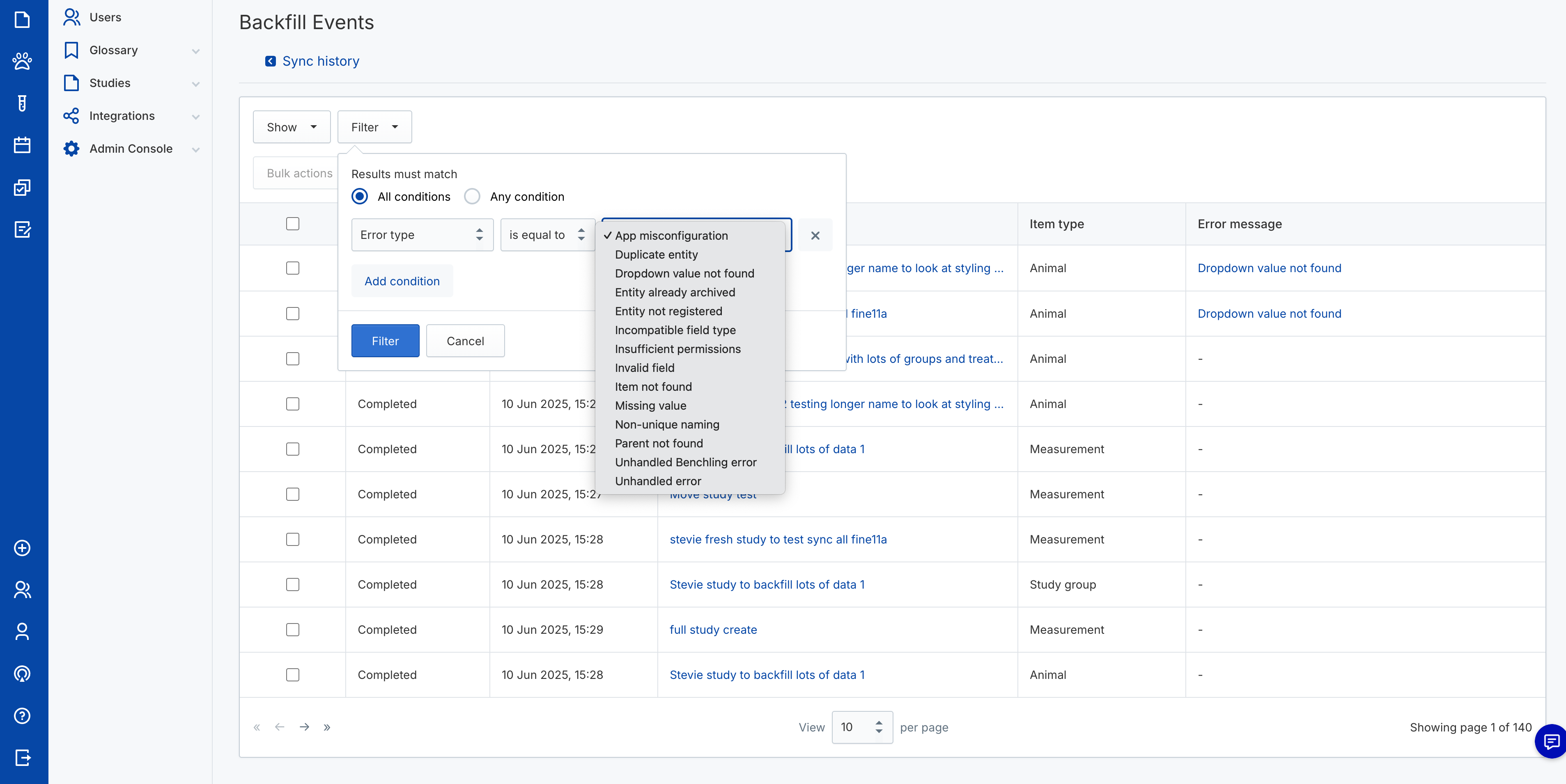
Task: Remove the Error type filter condition
Action: [815, 235]
